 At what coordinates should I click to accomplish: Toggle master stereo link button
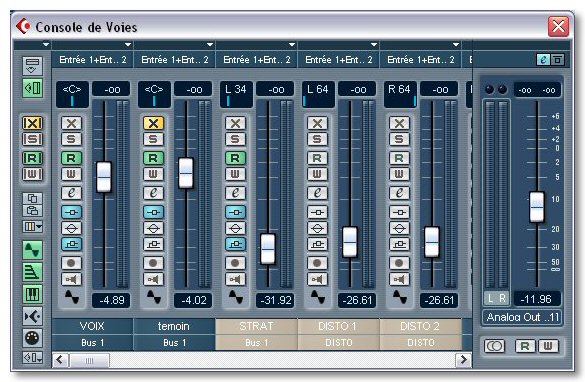click(x=494, y=346)
